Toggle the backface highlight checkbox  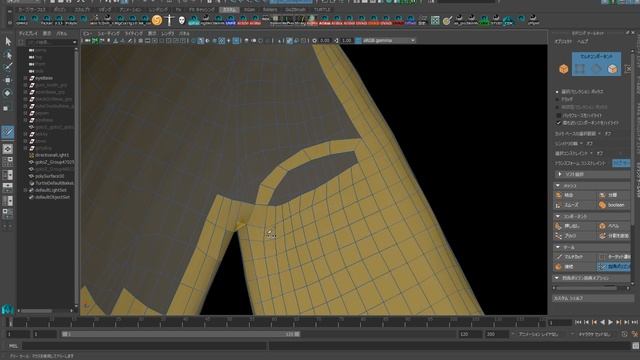(558, 116)
